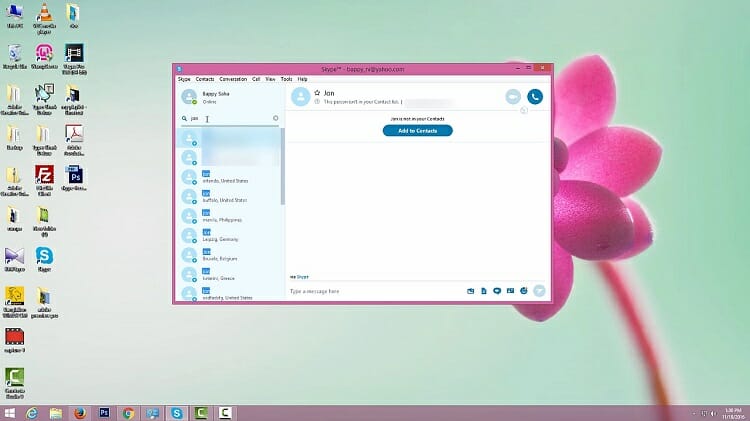Click the send message arrow button
The height and width of the screenshot is (421, 750).
539,290
